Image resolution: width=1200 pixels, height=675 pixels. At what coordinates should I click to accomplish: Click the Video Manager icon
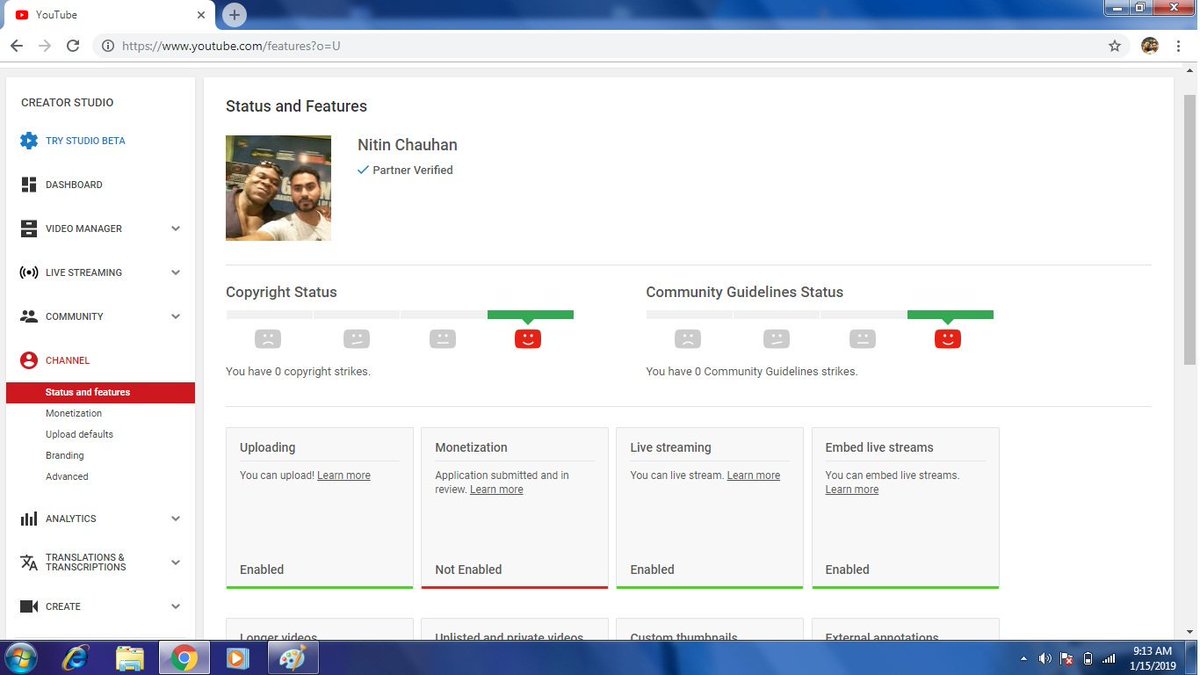[x=29, y=229]
